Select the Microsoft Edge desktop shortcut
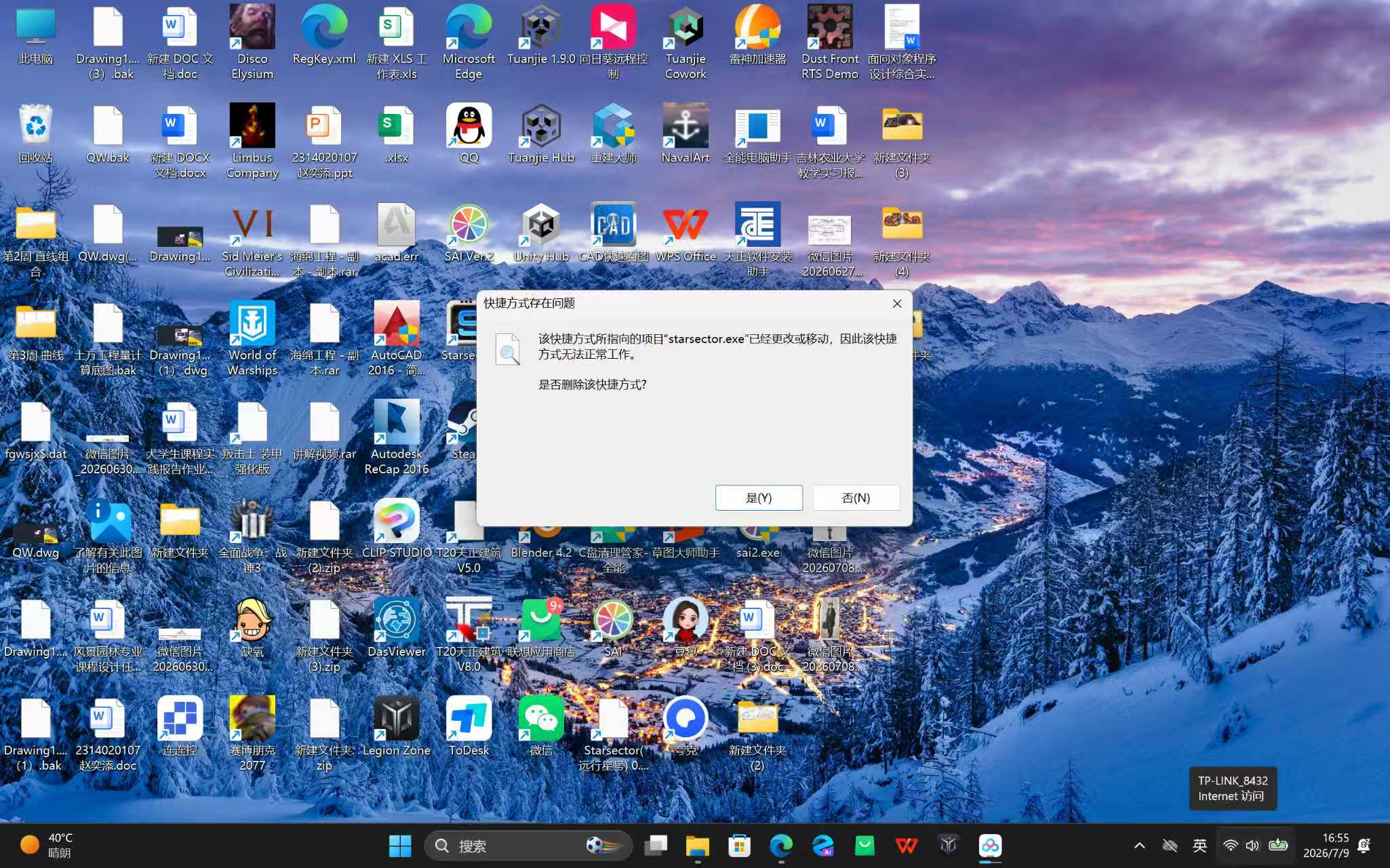Viewport: 1390px width, 868px height. (469, 42)
